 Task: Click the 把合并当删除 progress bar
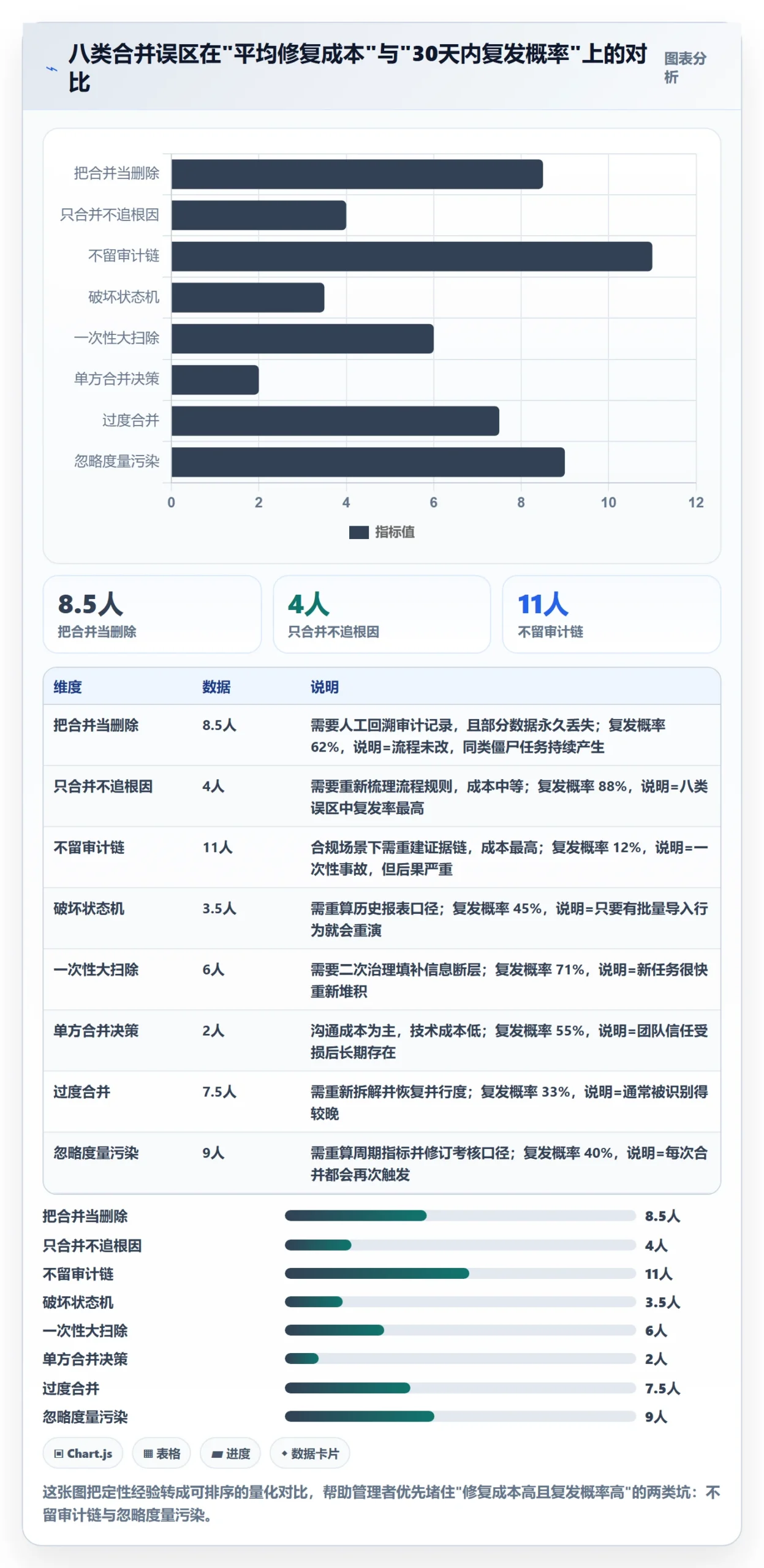point(460,1216)
